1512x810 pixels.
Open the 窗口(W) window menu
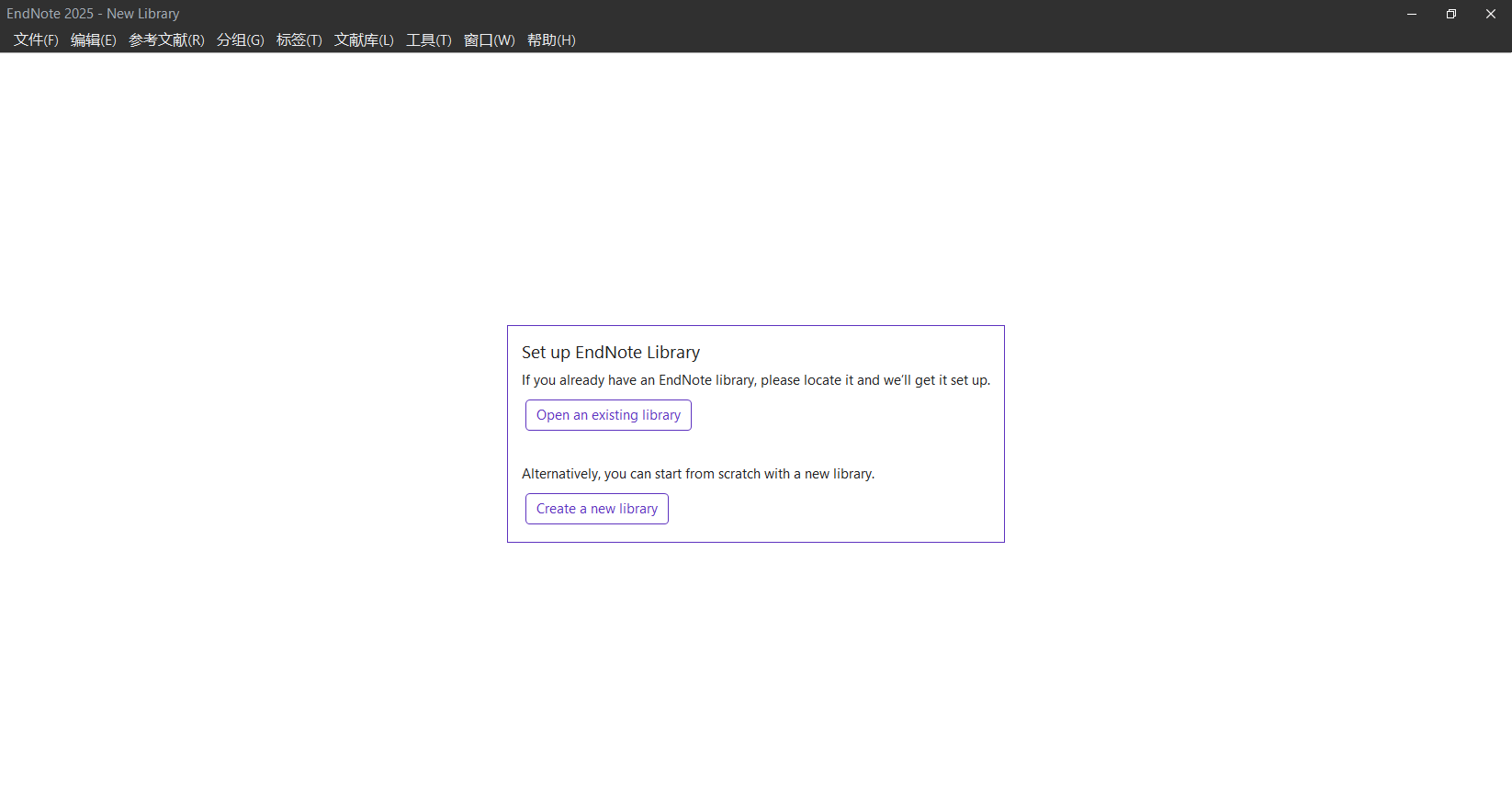click(489, 40)
